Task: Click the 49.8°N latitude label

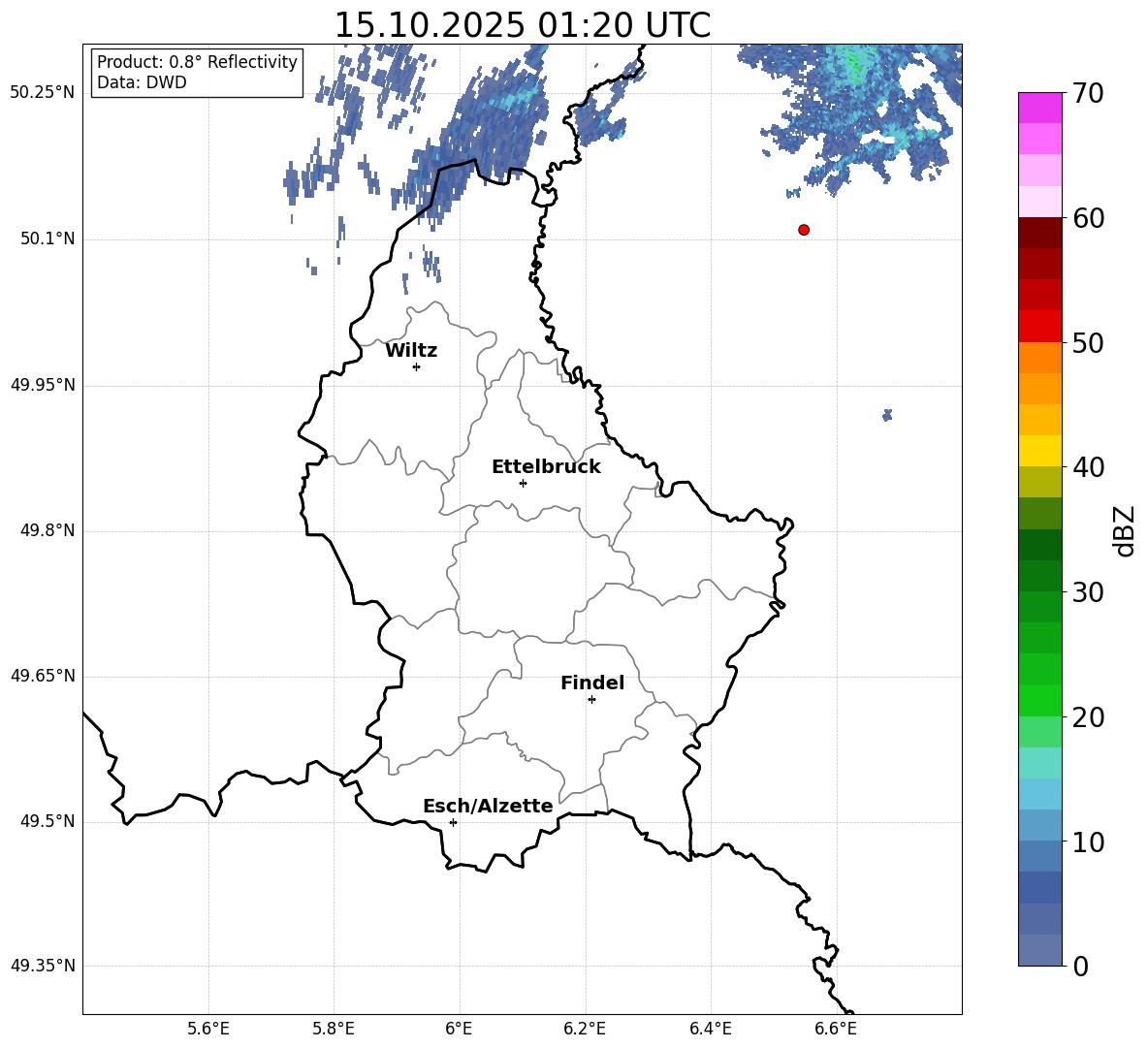Action: click(x=48, y=530)
